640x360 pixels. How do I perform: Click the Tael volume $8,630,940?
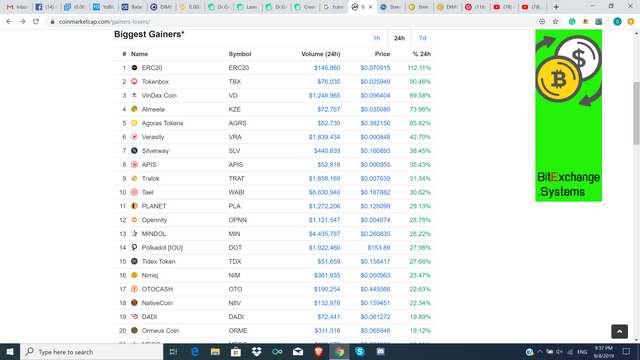[x=324, y=192]
